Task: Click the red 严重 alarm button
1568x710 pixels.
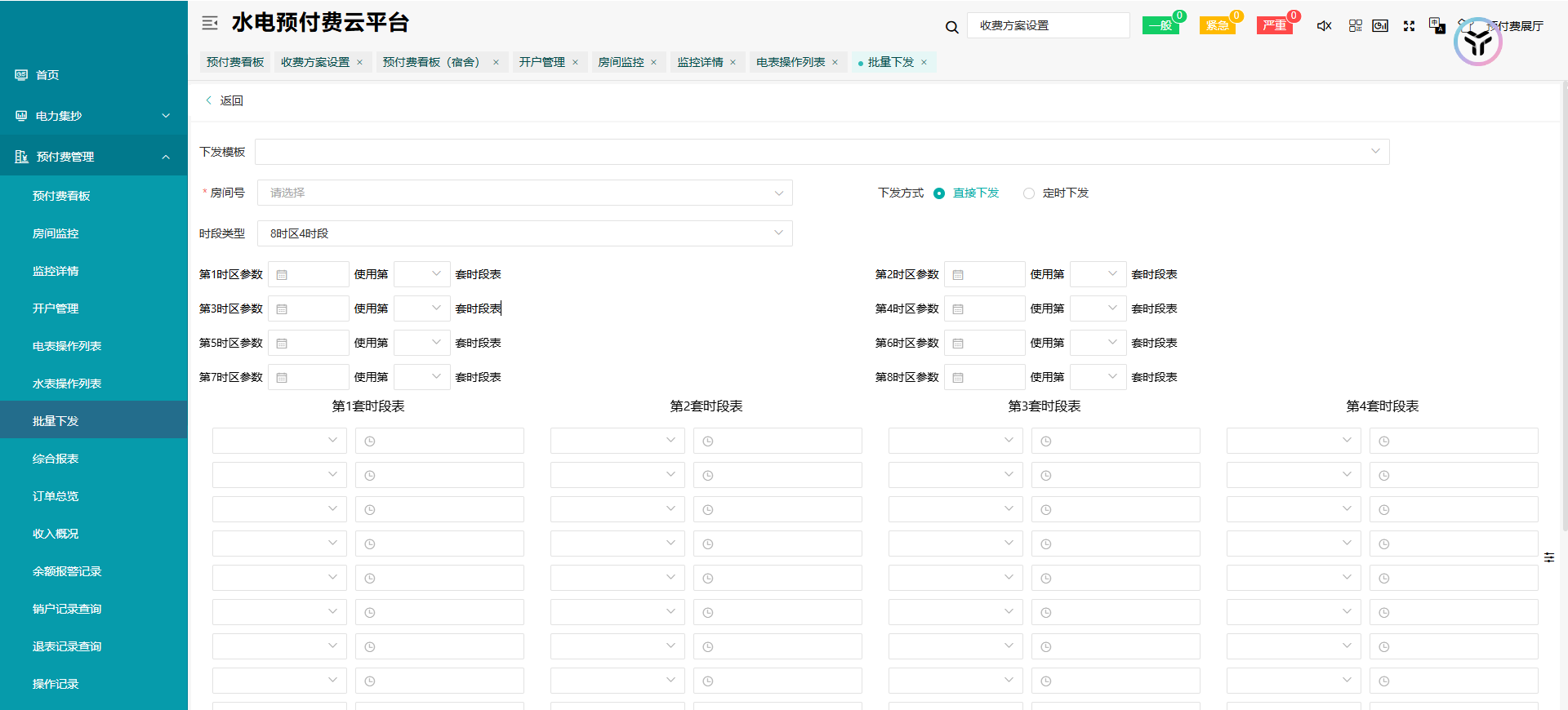Action: [x=1274, y=26]
